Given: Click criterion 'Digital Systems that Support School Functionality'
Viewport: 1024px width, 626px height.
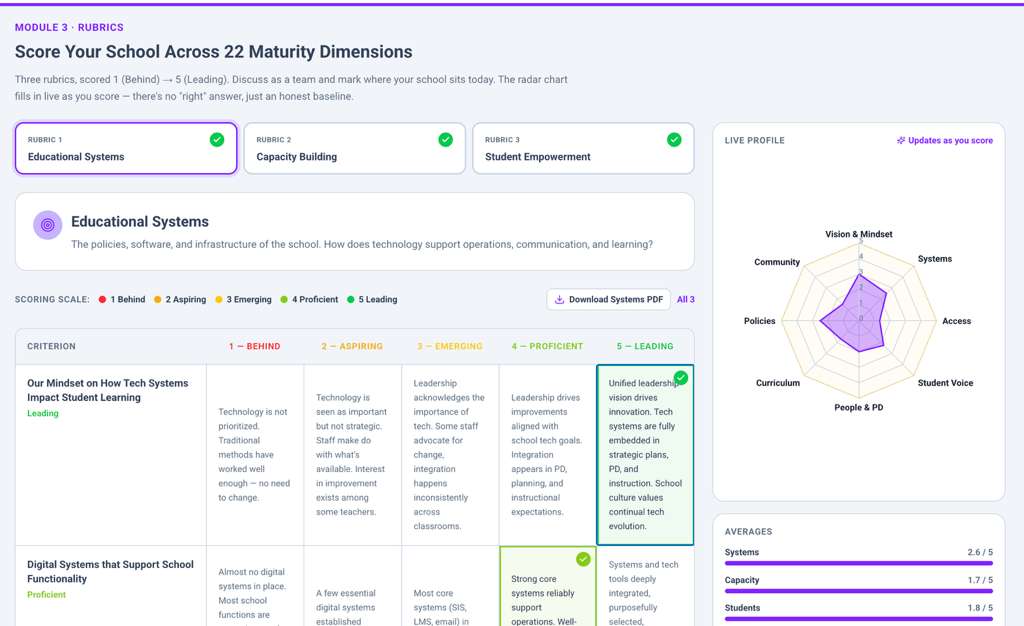Looking at the screenshot, I should pos(110,572).
